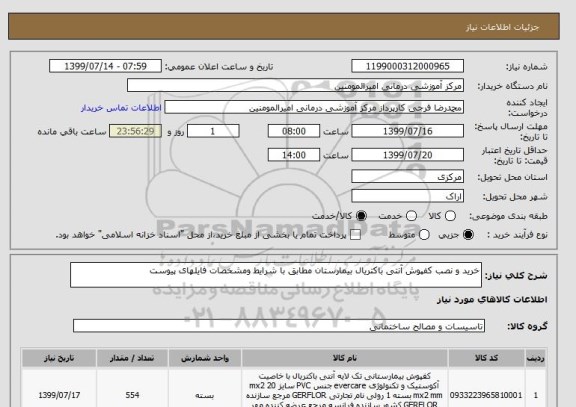576x407 pixels.
Task: Click the response deadline date 1399/07/16
Action: pyautogui.click(x=407, y=131)
